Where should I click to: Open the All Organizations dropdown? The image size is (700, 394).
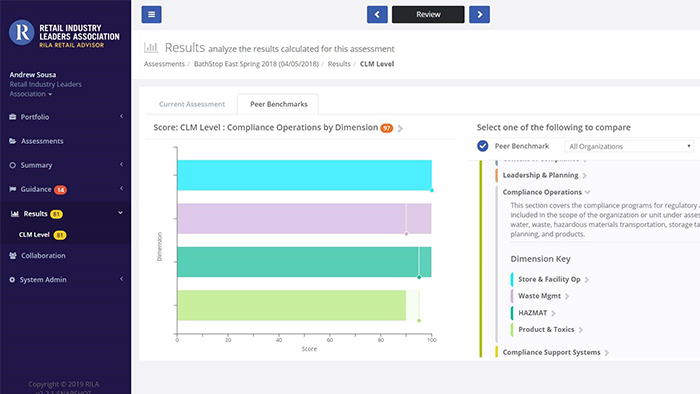(629, 146)
